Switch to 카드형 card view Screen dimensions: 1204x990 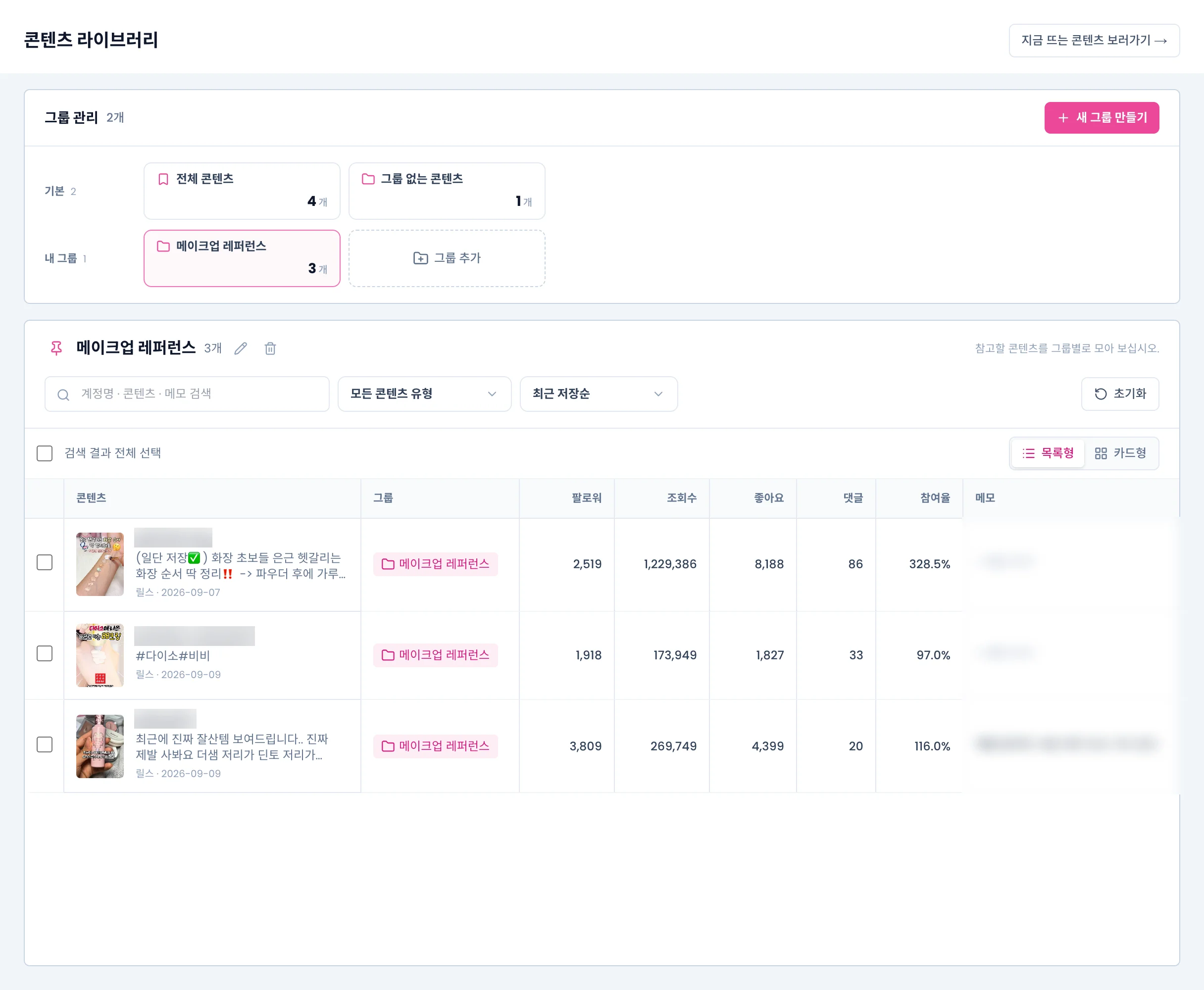(1121, 453)
